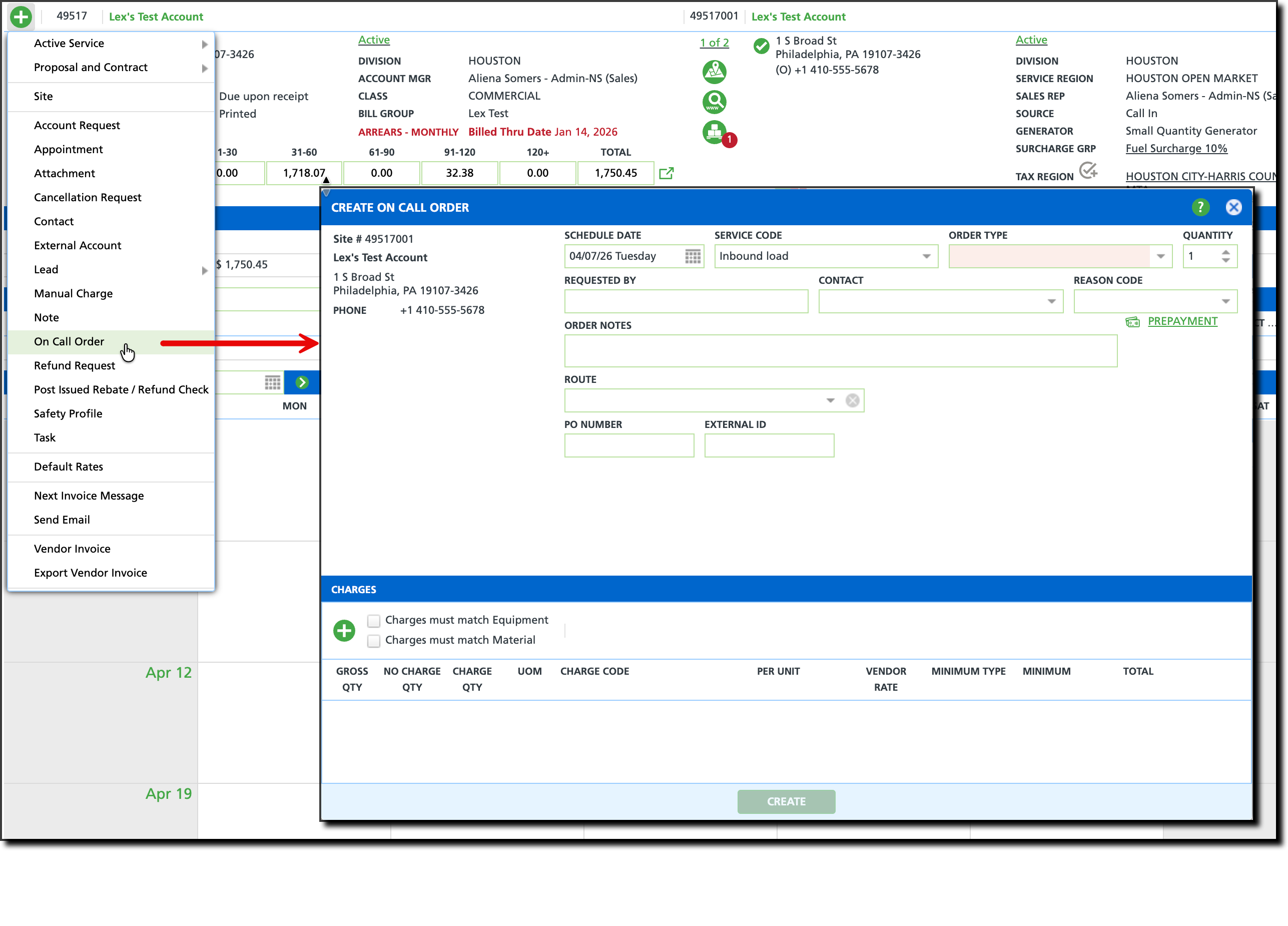Enable Charges must match Equipment checkbox
The image size is (1288, 926).
pos(374,620)
